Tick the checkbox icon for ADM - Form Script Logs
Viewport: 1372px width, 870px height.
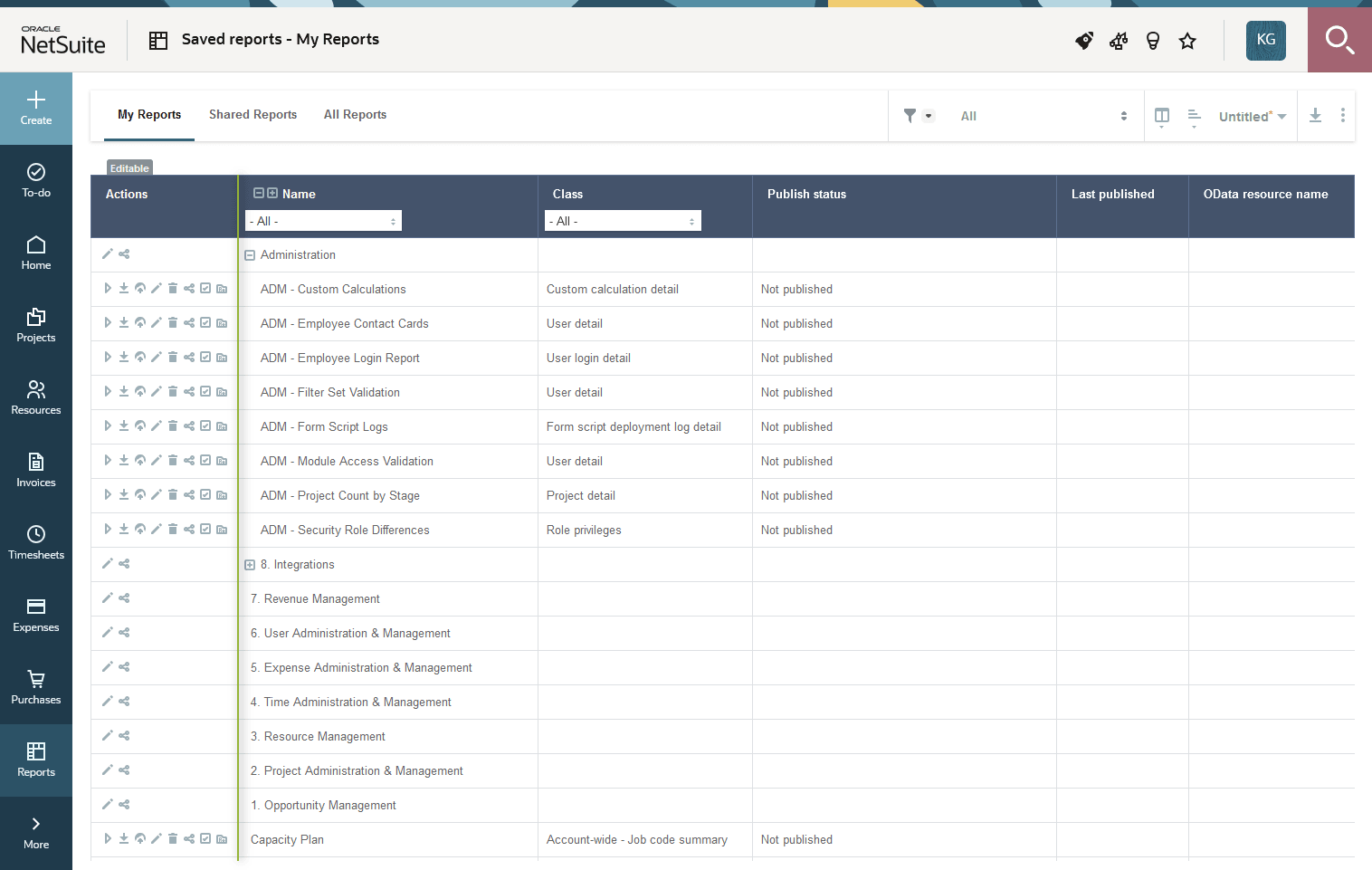click(205, 426)
